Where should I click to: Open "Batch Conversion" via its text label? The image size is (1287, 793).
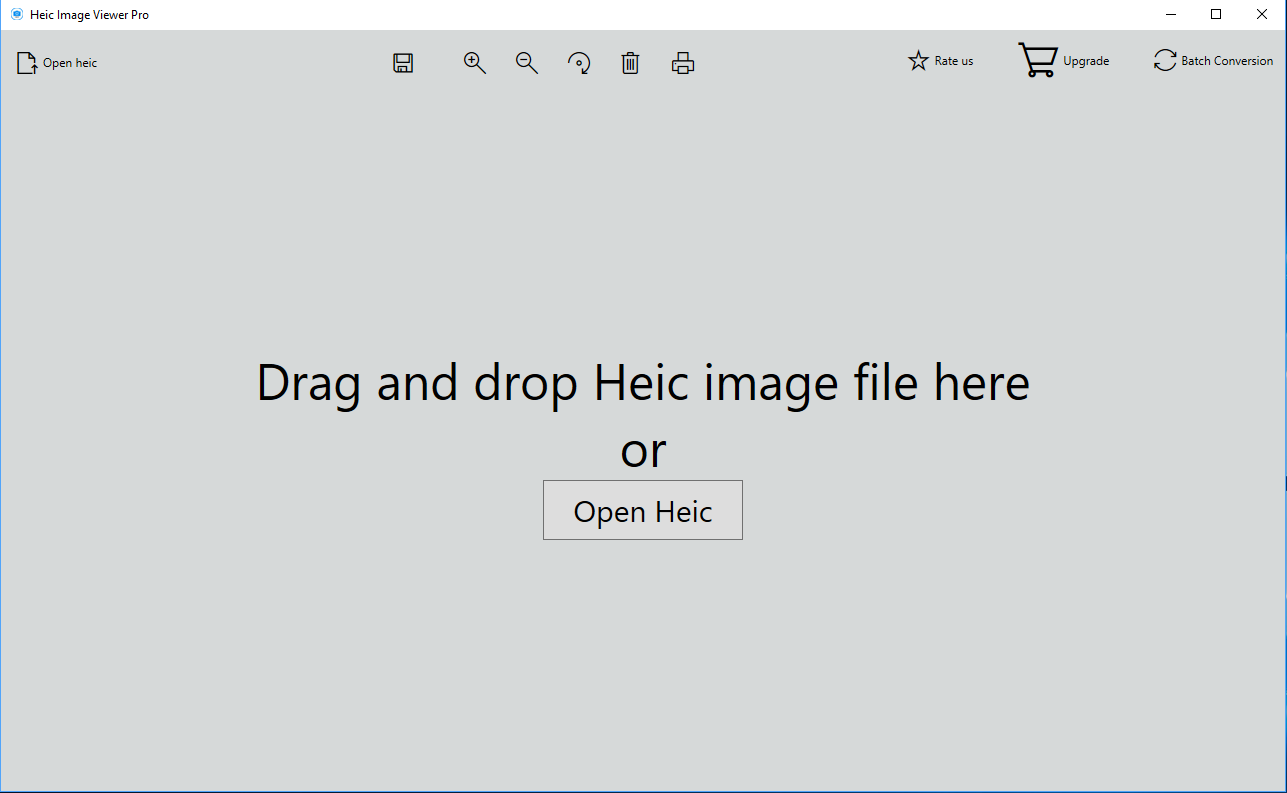coord(1227,61)
